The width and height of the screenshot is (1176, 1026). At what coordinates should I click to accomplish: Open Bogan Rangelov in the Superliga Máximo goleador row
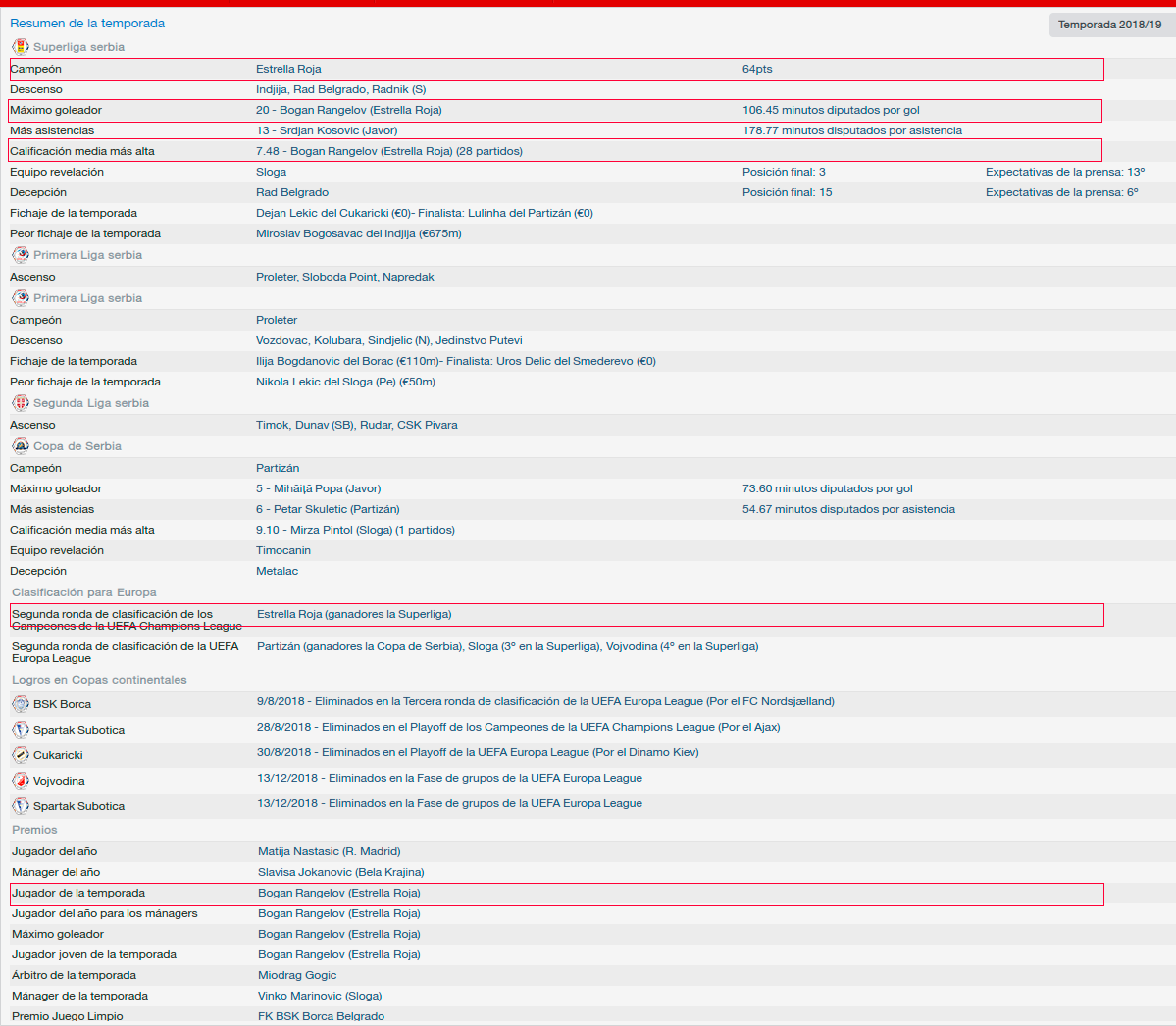[349, 110]
